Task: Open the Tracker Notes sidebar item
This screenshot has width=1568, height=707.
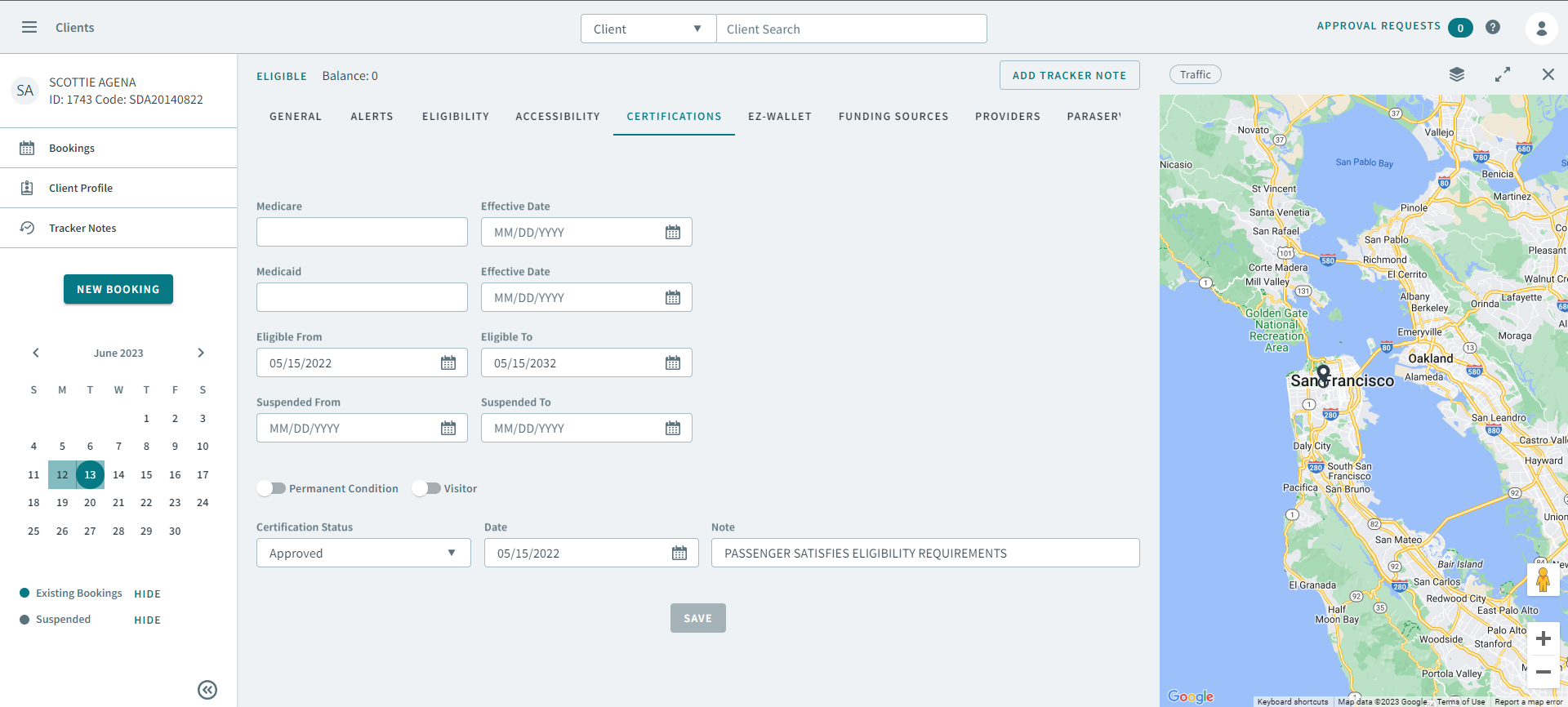Action: [x=118, y=228]
